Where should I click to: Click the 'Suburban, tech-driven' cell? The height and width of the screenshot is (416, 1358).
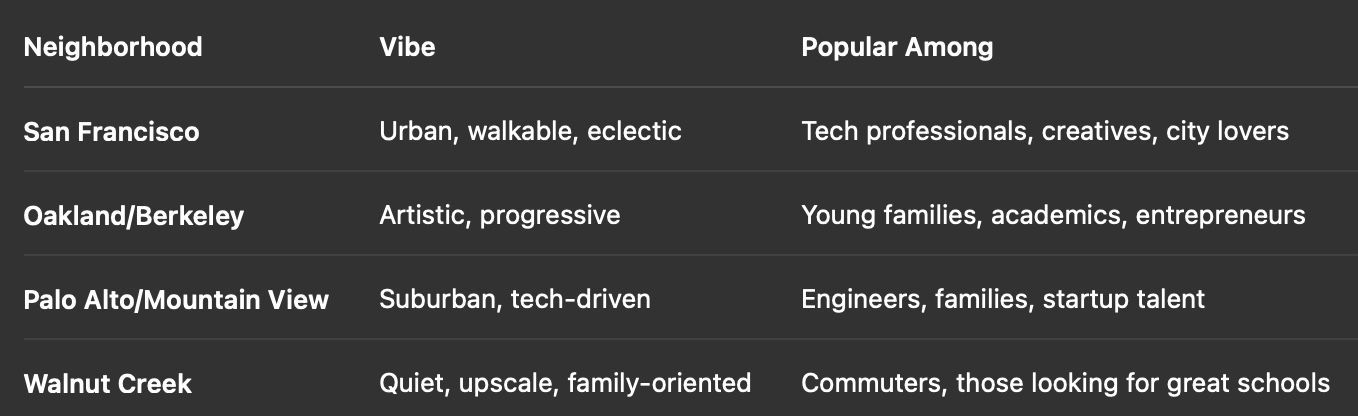click(515, 299)
